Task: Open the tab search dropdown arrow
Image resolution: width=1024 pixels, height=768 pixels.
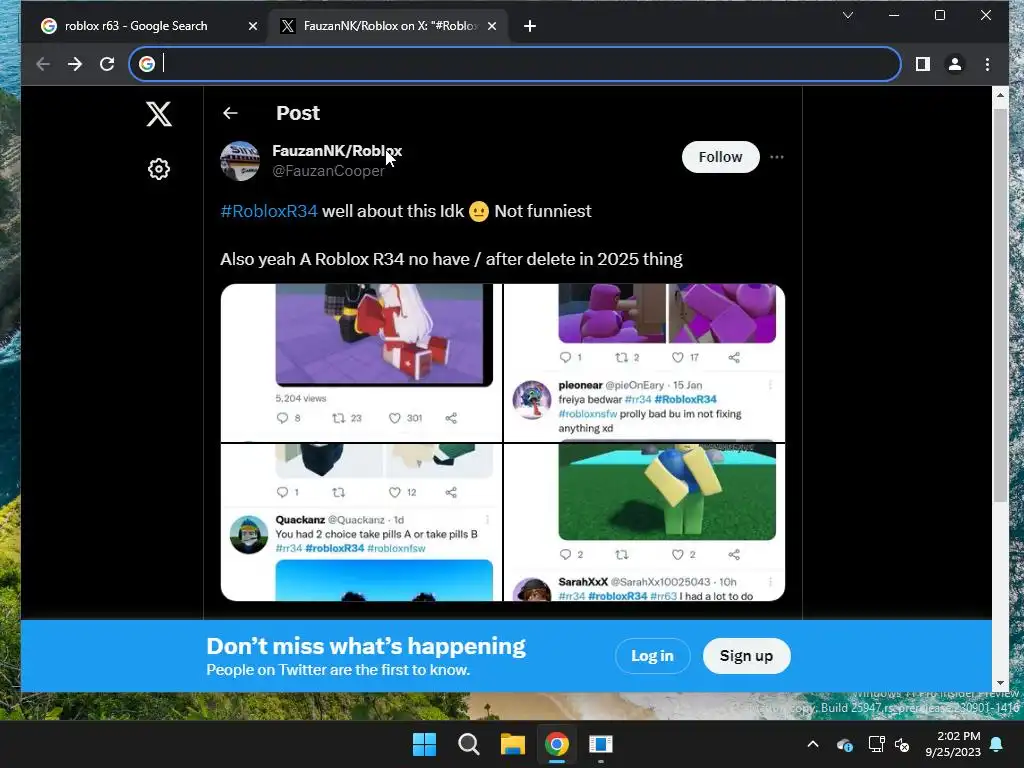Action: [x=848, y=15]
